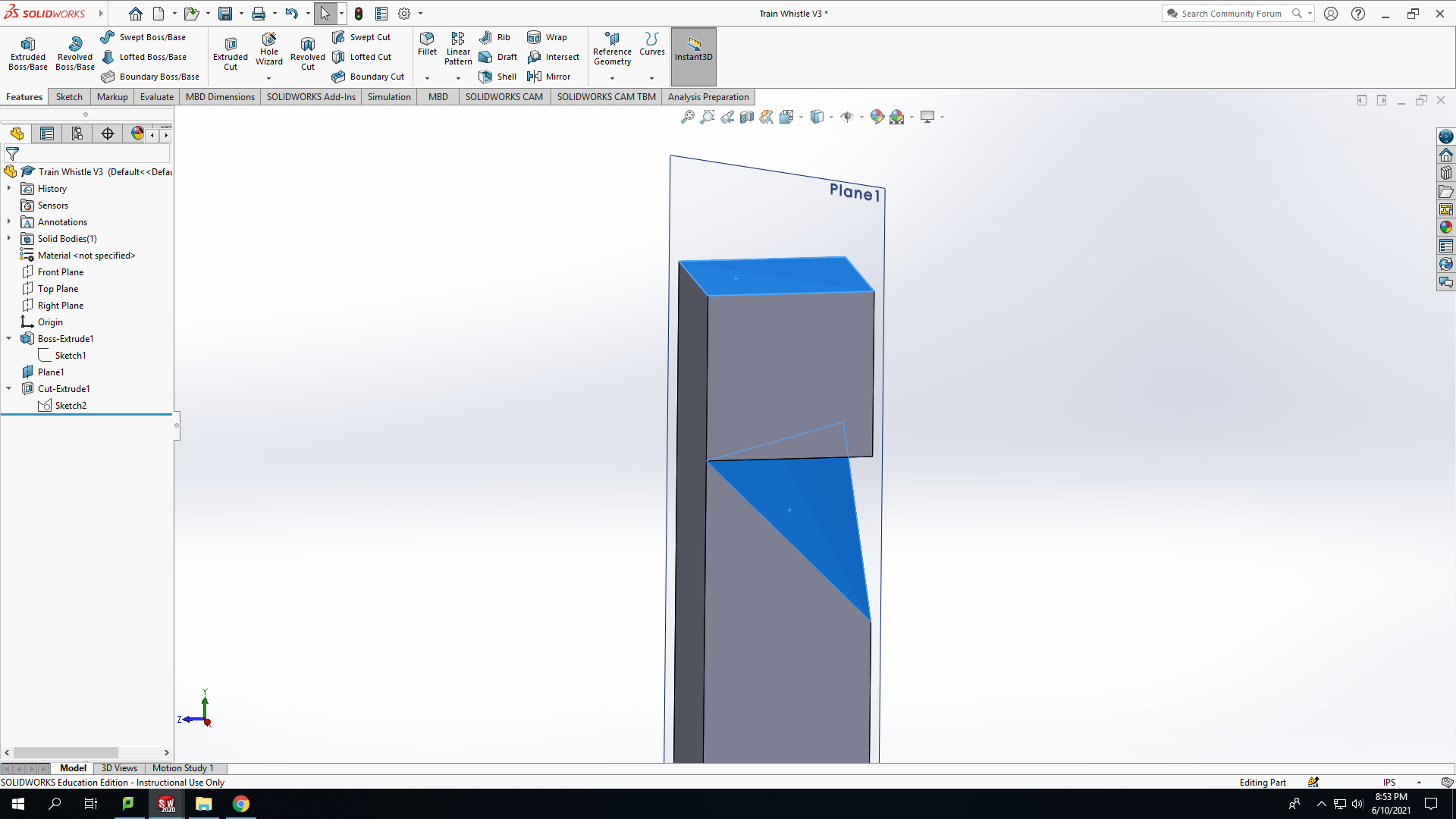Select the Linear Pattern tool
This screenshot has height=819, width=1456.
click(x=458, y=49)
